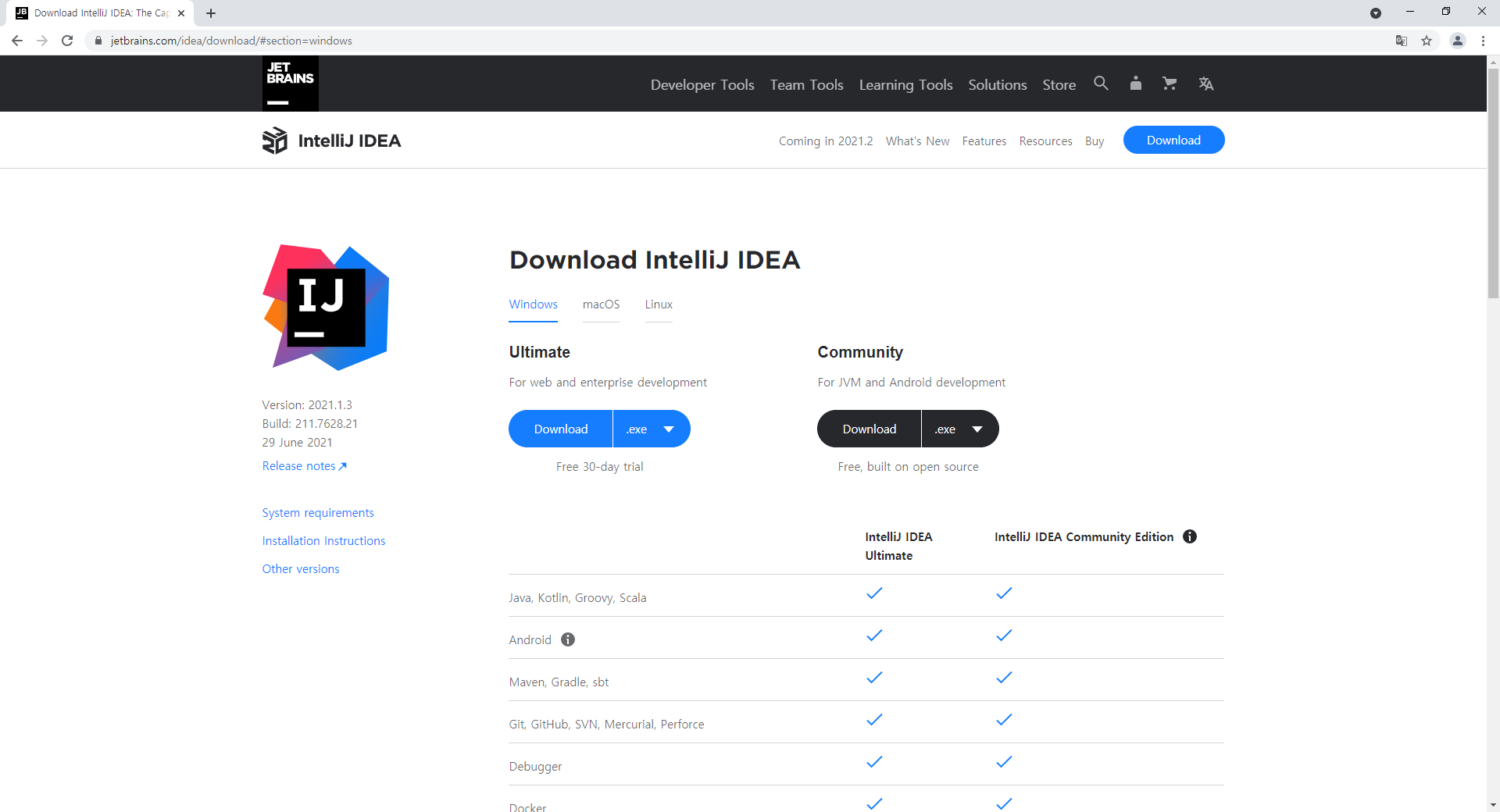Click the address bar URL field
The height and width of the screenshot is (812, 1500).
click(734, 41)
